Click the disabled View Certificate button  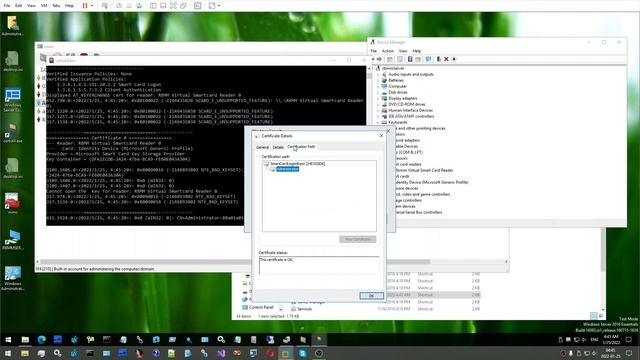point(358,239)
